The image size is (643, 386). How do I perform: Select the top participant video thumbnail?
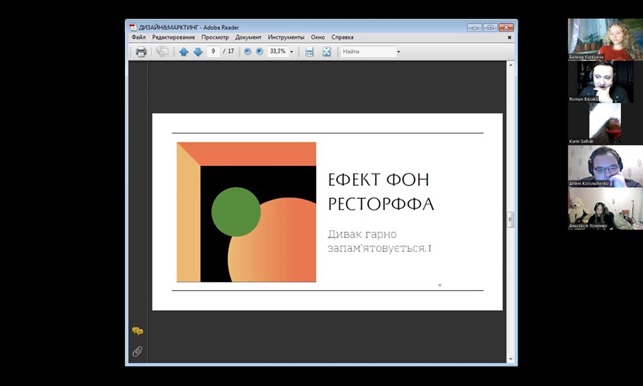point(605,39)
